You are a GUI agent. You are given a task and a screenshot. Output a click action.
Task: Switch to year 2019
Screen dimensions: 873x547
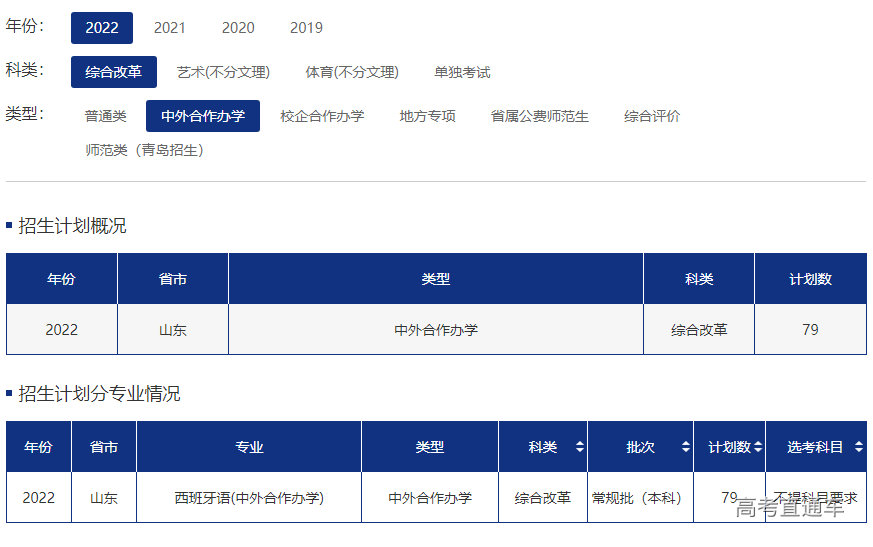306,28
